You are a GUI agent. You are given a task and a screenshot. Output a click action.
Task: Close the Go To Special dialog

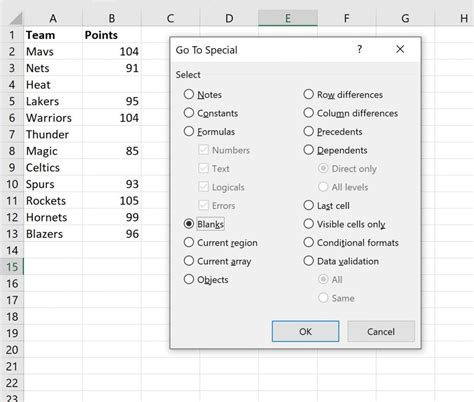coord(400,49)
